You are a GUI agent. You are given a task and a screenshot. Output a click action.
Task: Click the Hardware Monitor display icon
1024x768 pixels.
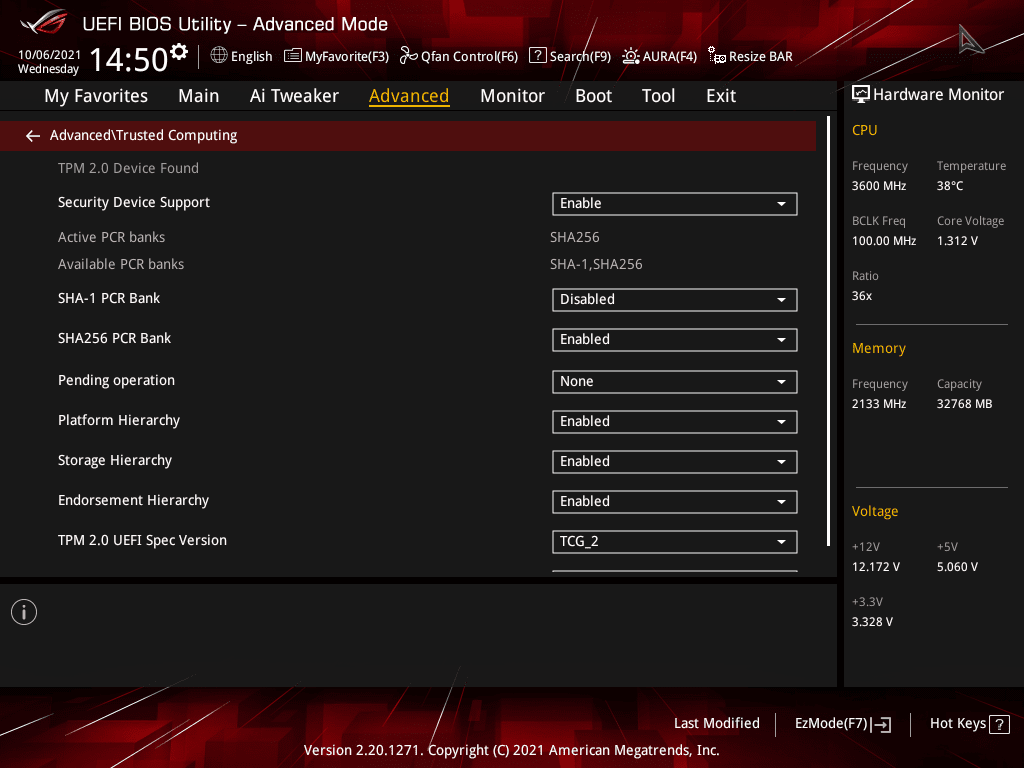pos(861,95)
